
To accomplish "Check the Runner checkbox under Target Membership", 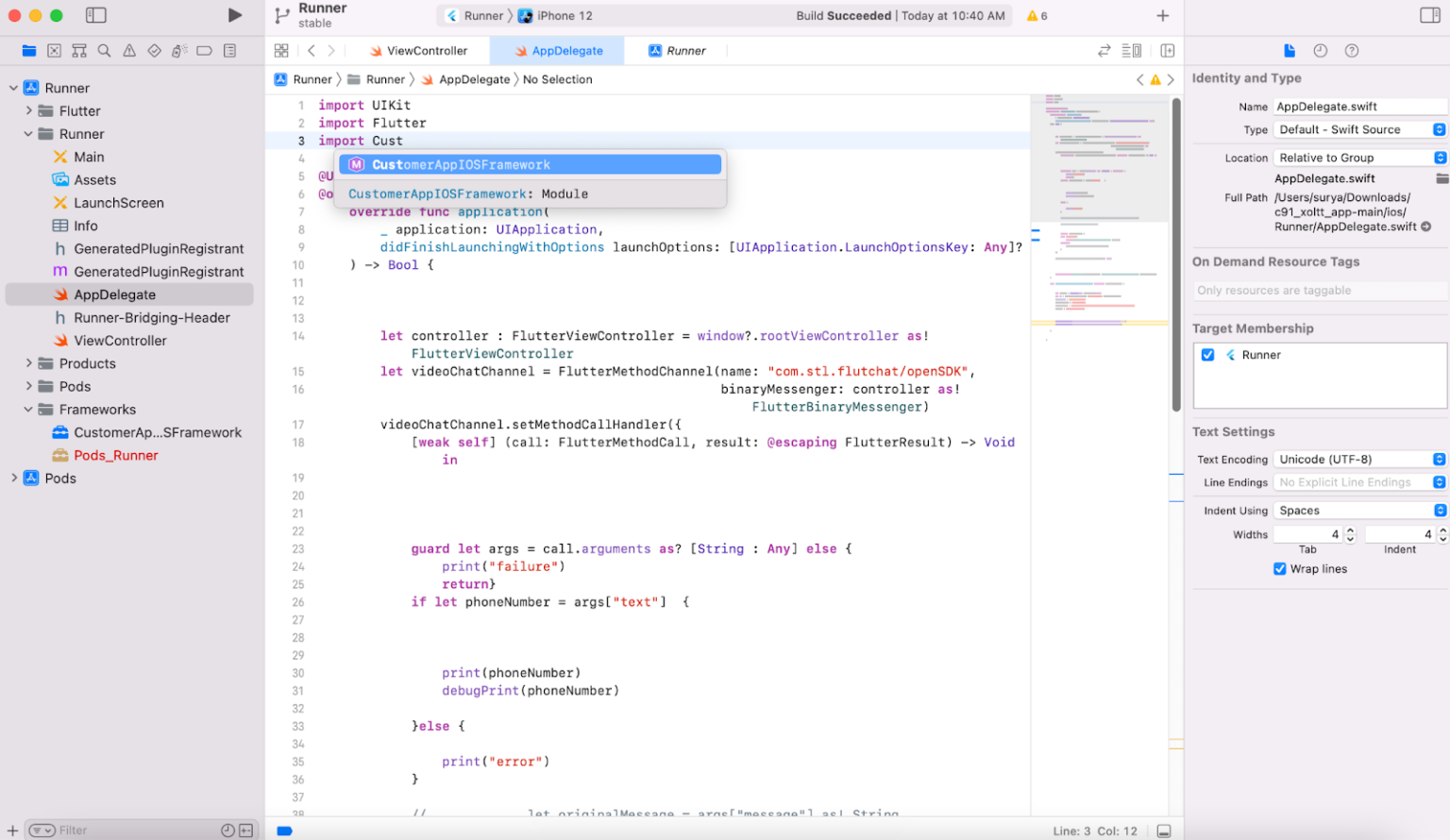I will coord(1208,354).
